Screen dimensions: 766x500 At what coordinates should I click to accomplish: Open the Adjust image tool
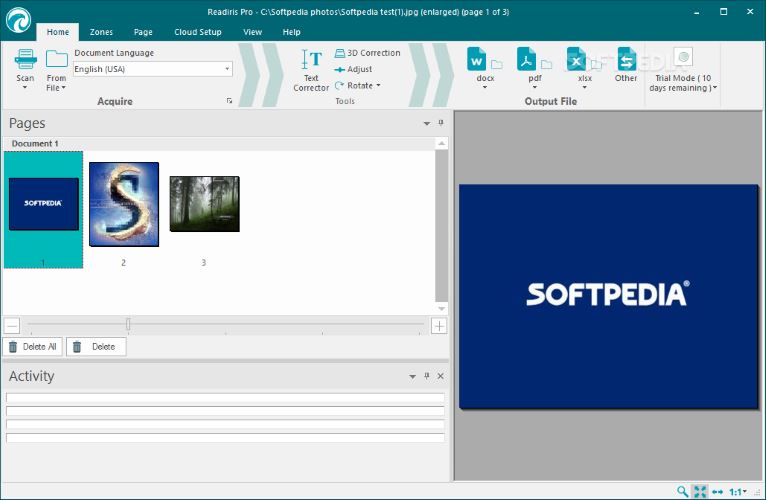[x=353, y=69]
